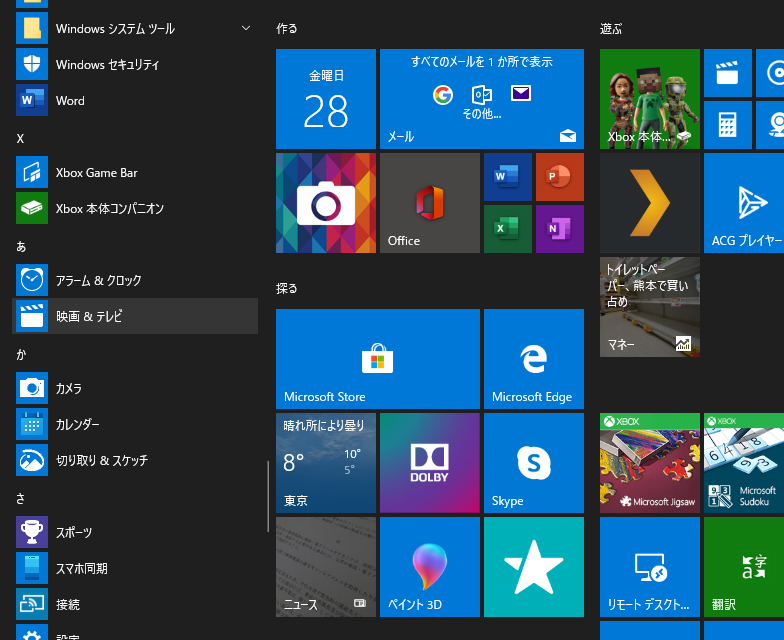Viewport: 784px width, 640px height.
Task: Click the 探る group heading
Action: [x=286, y=288]
